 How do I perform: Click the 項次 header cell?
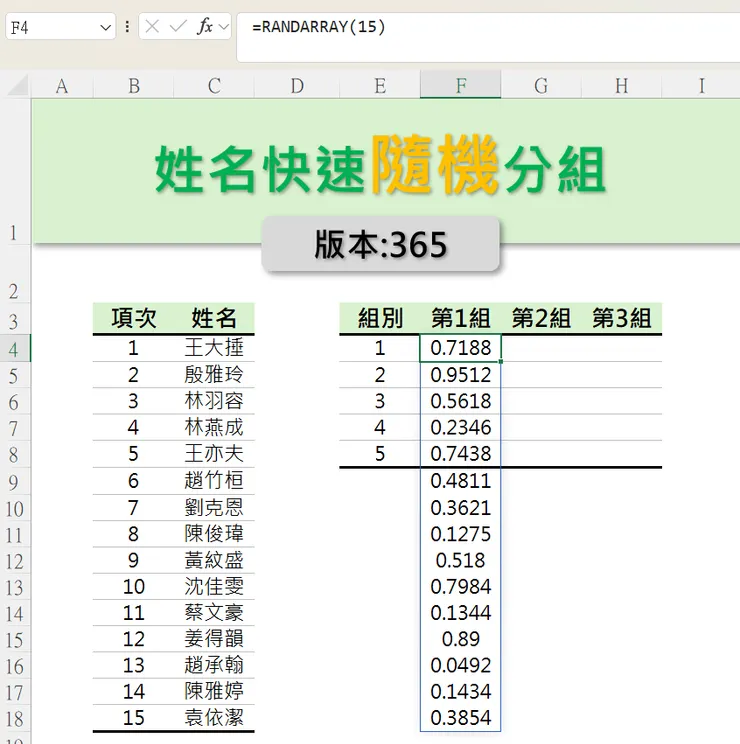pyautogui.click(x=134, y=318)
